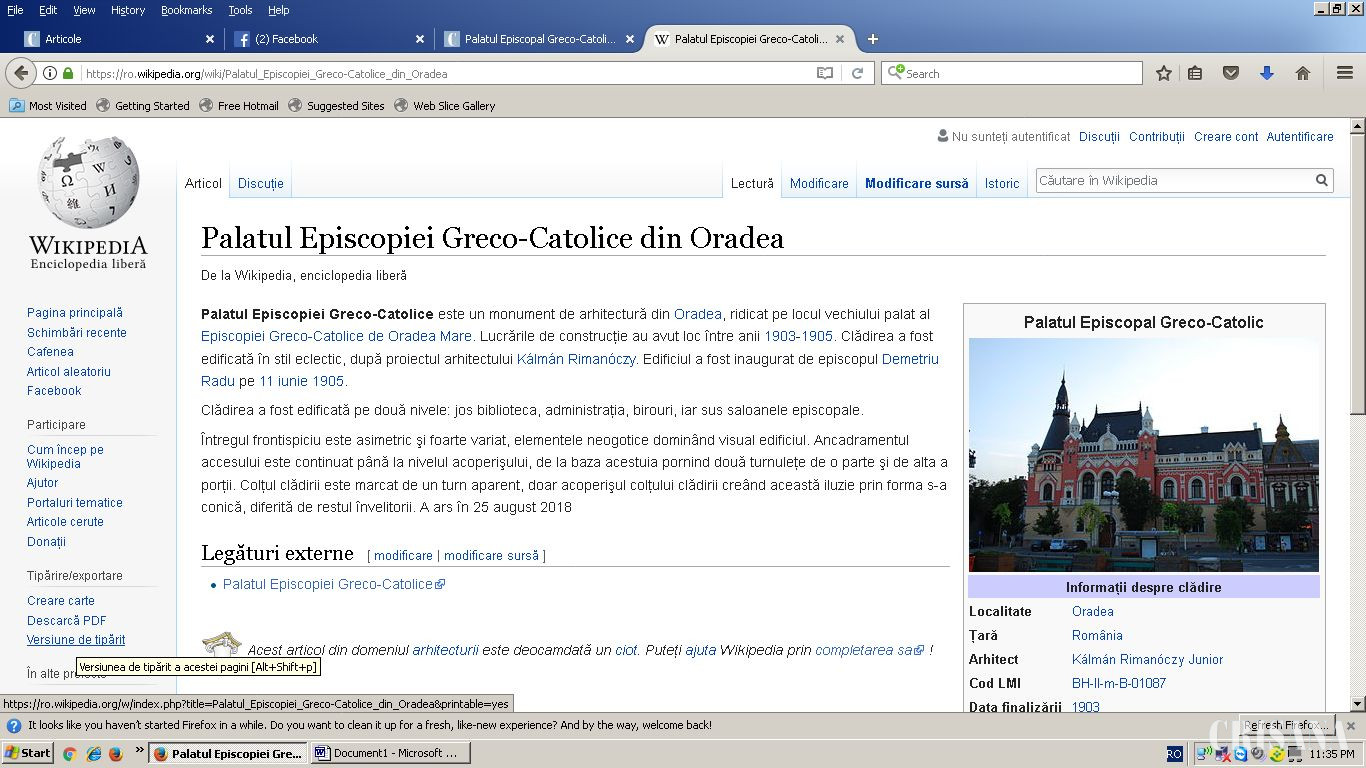Screen dimensions: 1366x768
Task: Open the Istoric tab of the article
Action: (1001, 183)
